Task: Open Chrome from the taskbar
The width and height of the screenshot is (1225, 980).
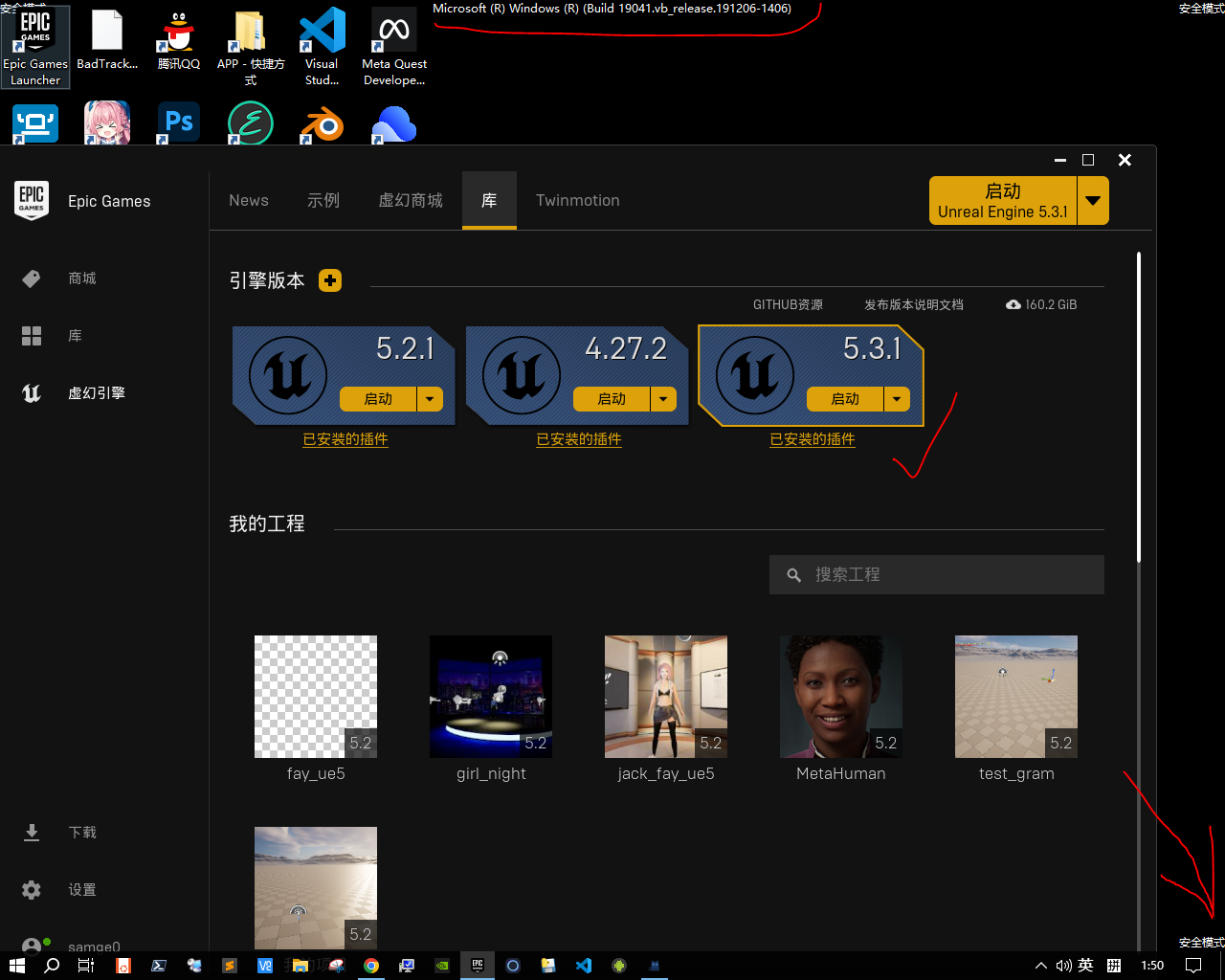Action: (371, 966)
